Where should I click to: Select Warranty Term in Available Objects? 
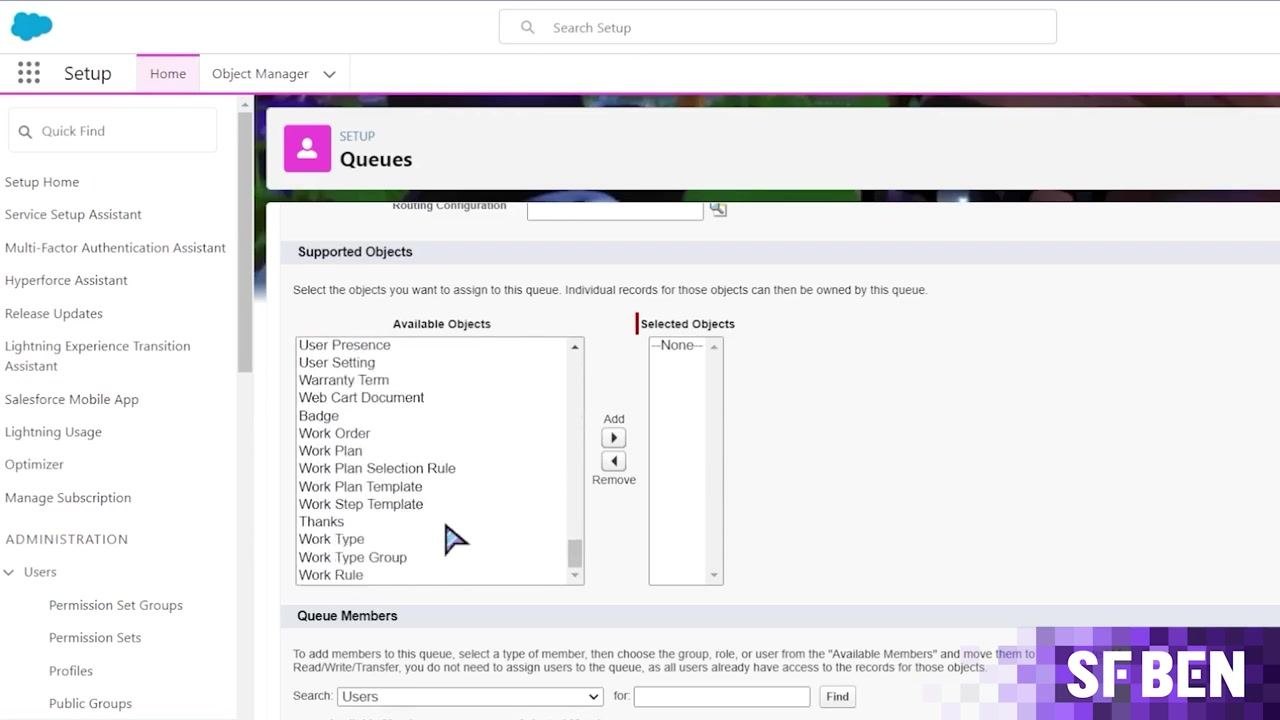click(344, 380)
